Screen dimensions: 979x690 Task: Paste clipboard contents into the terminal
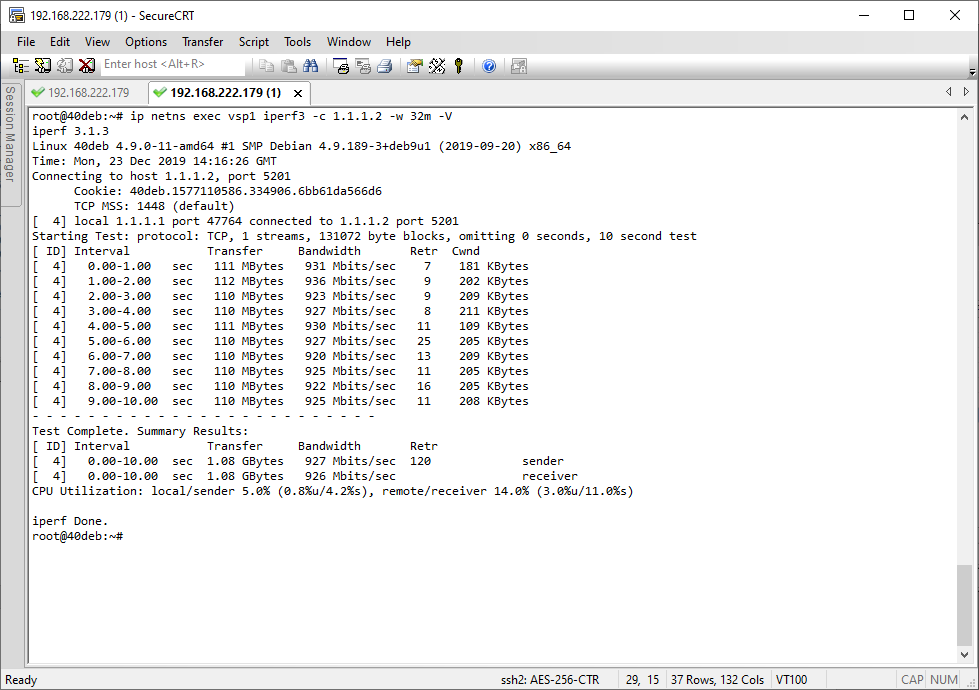point(287,65)
